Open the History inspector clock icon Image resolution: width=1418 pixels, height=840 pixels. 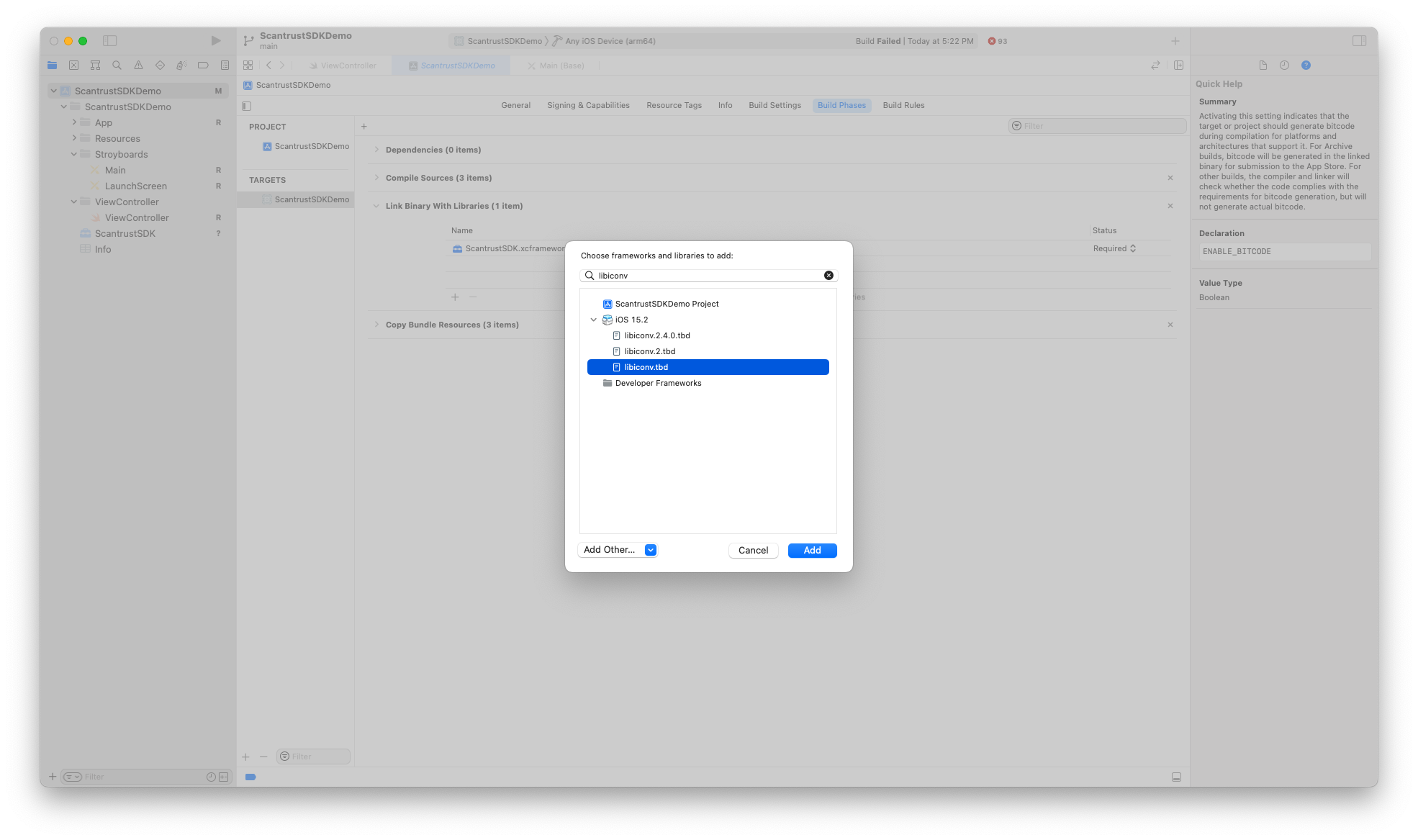point(1284,66)
